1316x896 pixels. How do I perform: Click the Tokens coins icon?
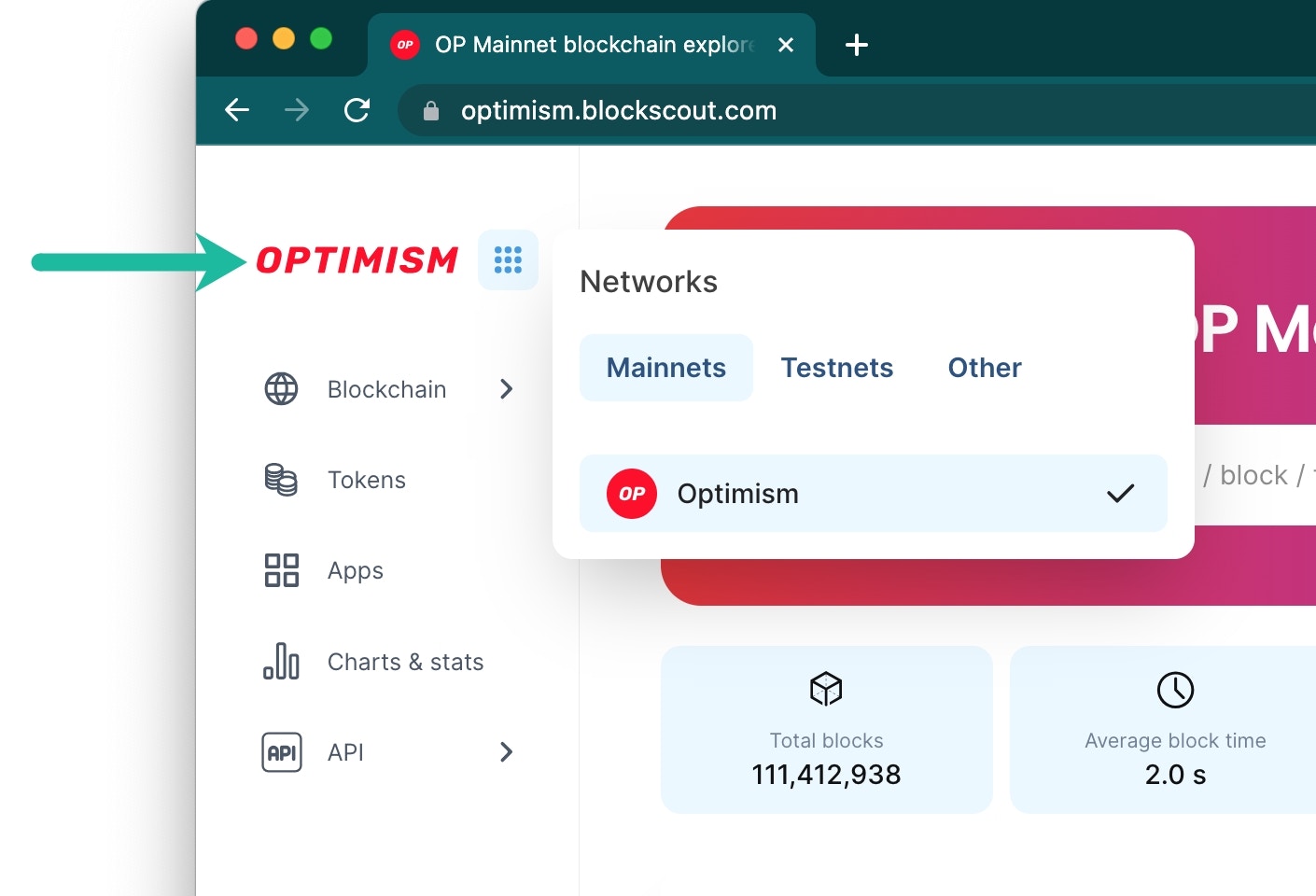[281, 480]
